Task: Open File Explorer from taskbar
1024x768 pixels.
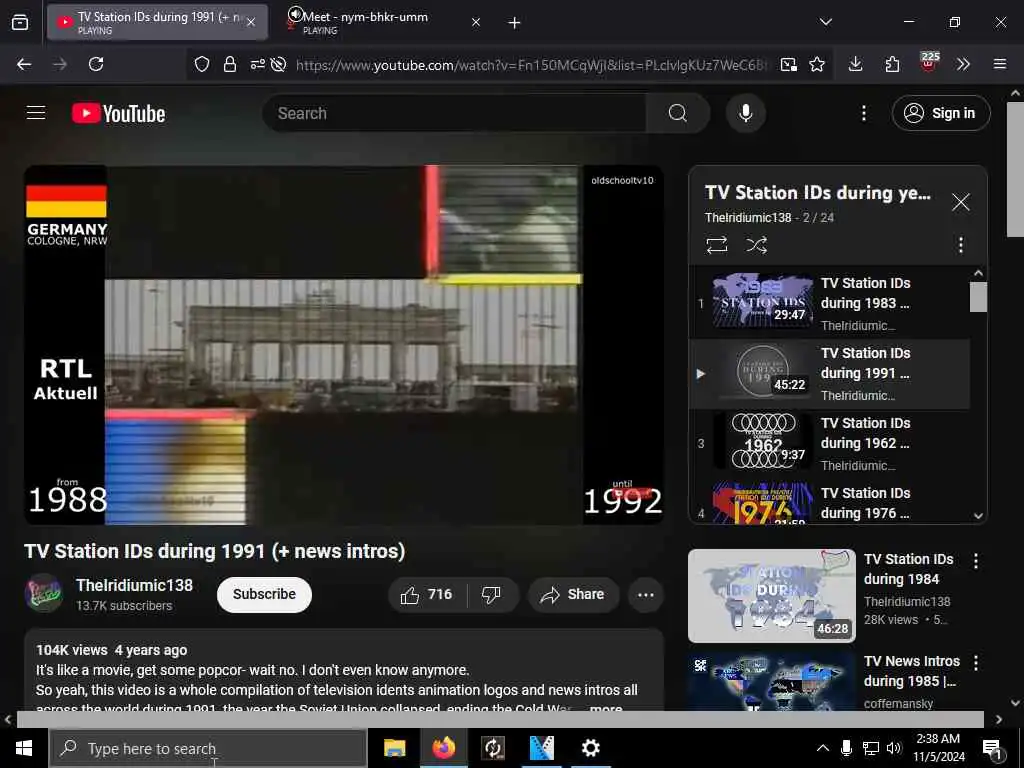Action: [394, 748]
